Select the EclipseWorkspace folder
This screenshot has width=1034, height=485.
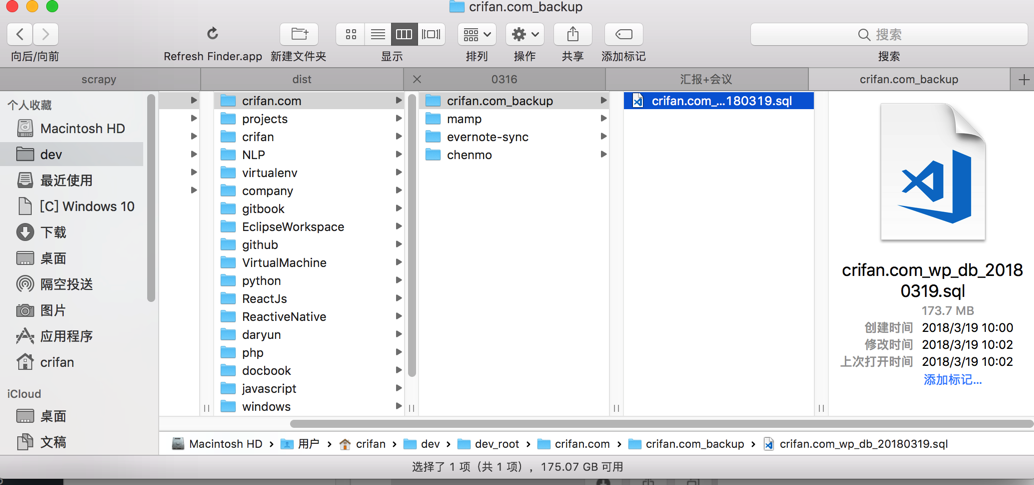tap(310, 226)
